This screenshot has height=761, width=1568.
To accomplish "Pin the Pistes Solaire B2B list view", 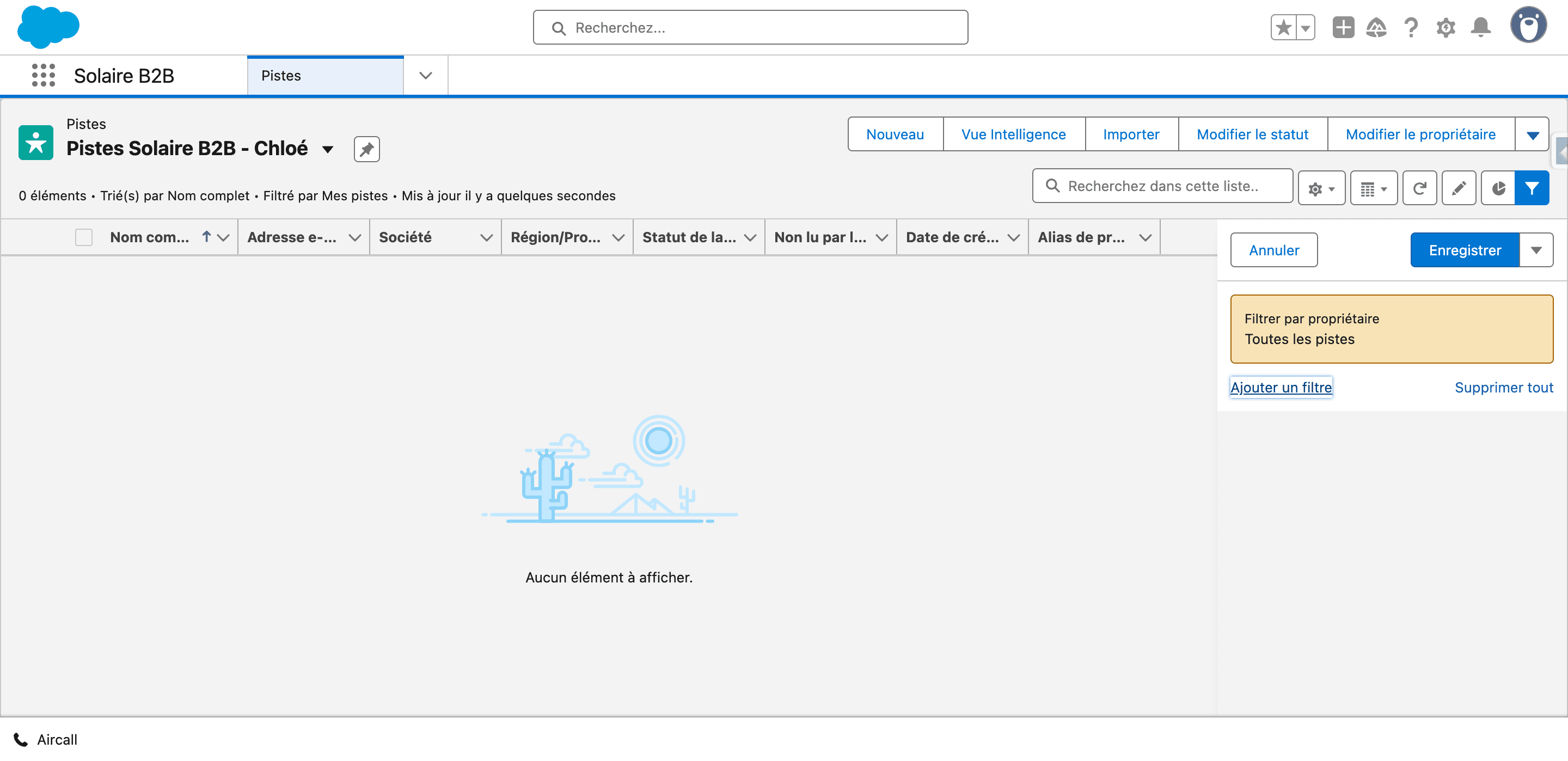I will 366,149.
